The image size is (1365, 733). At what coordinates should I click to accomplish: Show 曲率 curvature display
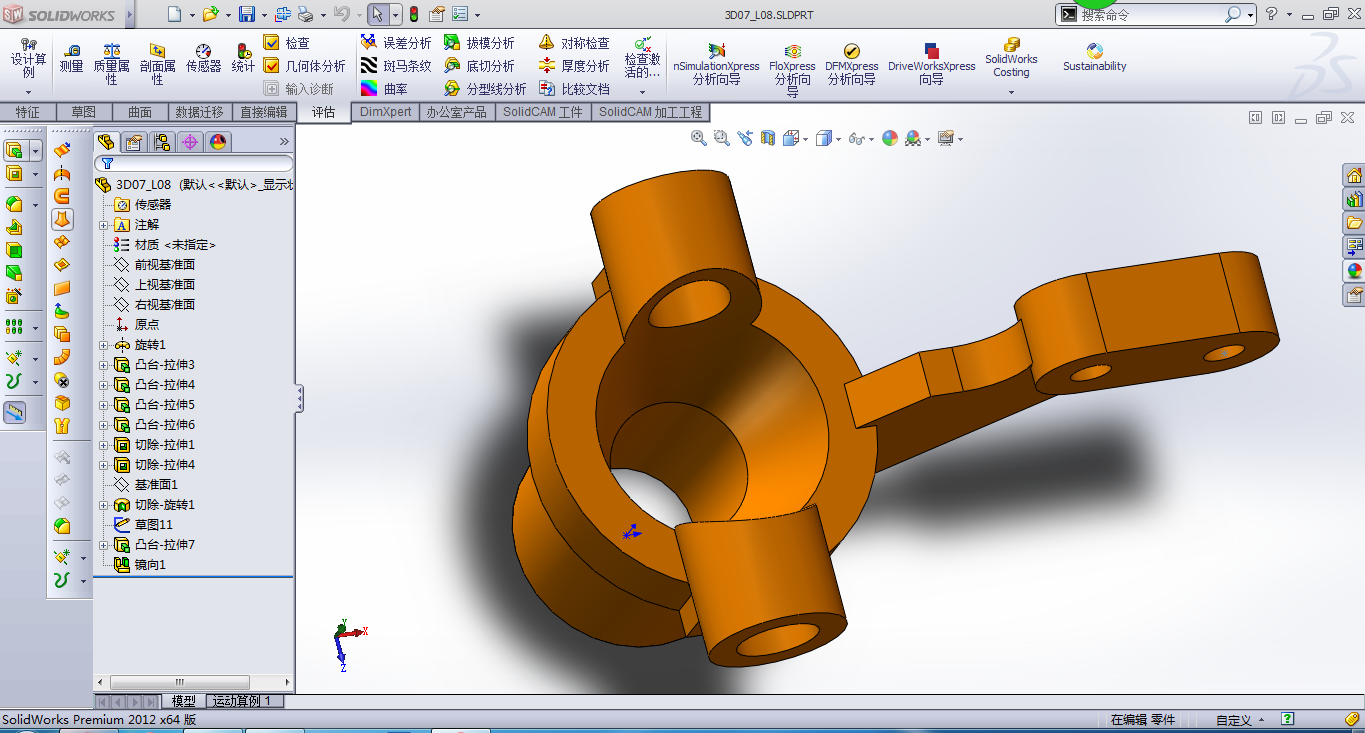385,89
